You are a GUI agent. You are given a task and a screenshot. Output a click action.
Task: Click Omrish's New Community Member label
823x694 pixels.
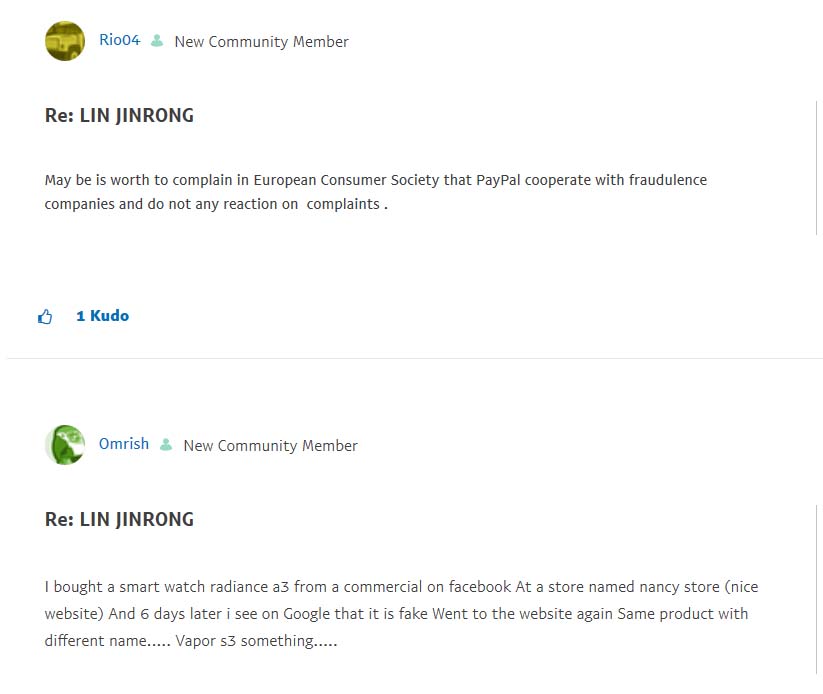pos(270,446)
